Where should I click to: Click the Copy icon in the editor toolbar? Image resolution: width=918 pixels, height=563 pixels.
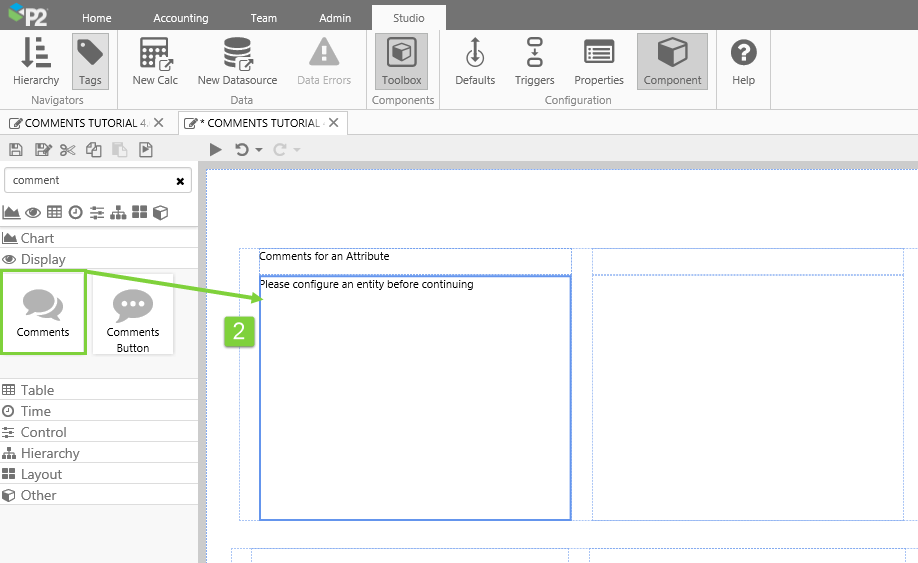[93, 150]
